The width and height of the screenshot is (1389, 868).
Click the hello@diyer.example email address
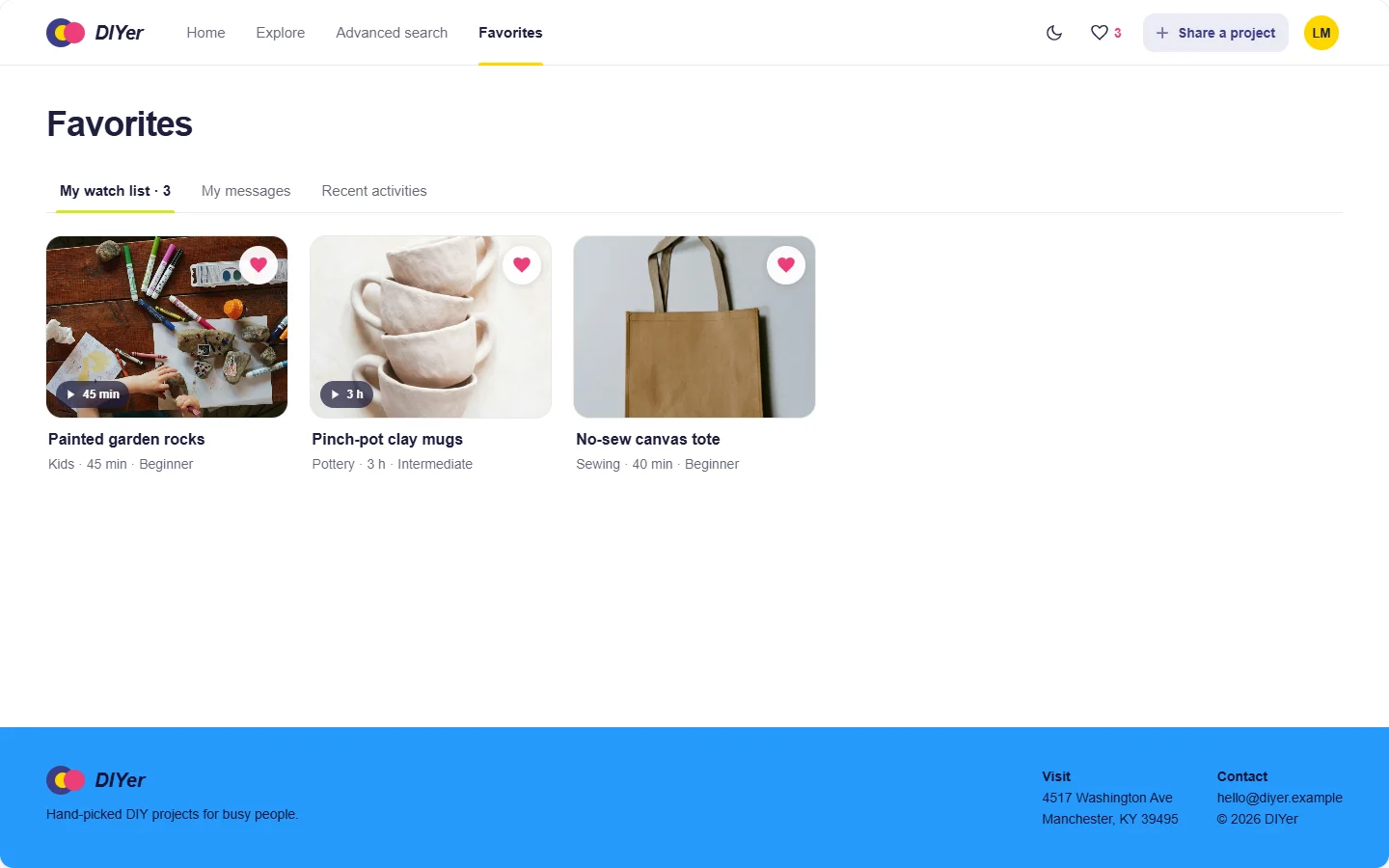pos(1279,798)
